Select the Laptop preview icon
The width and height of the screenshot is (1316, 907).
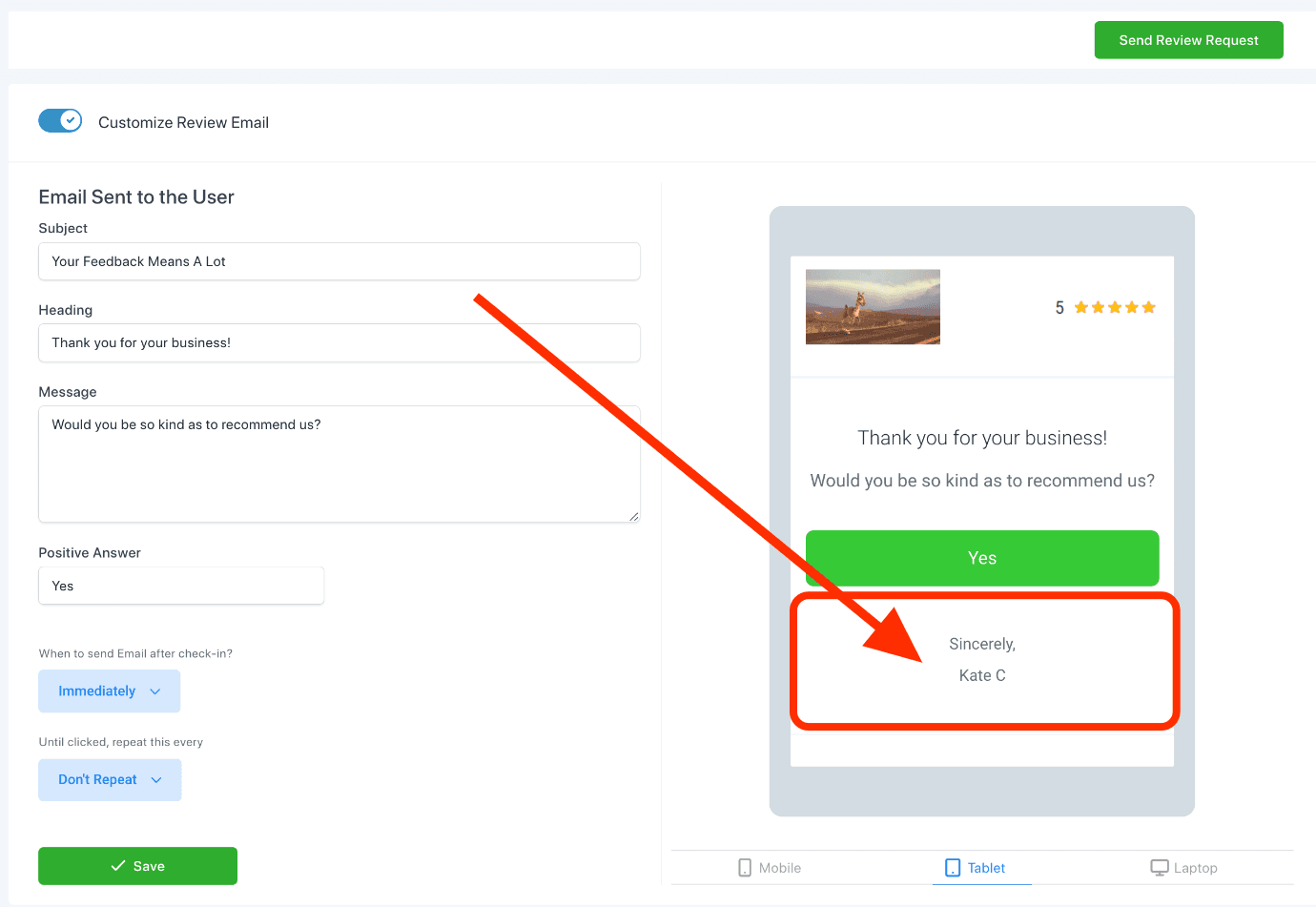(1158, 867)
